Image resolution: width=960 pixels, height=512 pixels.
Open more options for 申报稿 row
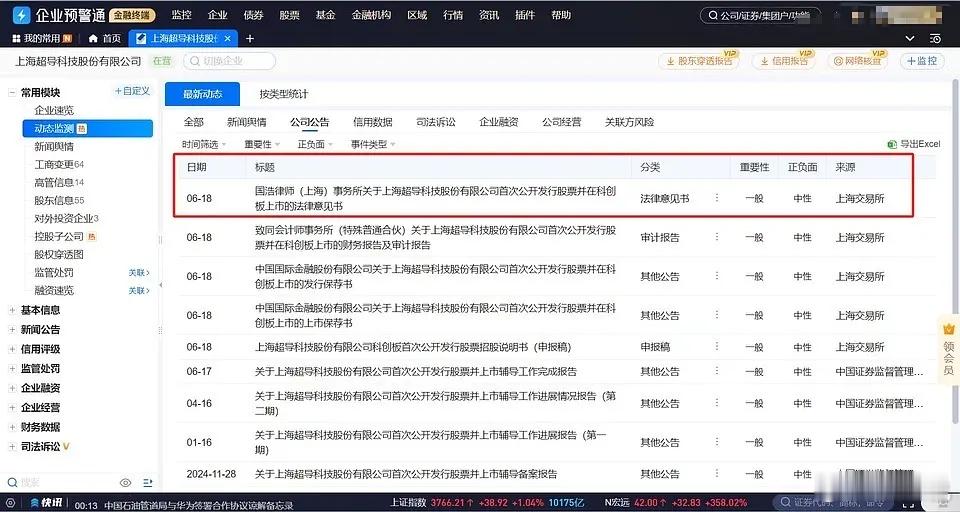click(x=716, y=347)
